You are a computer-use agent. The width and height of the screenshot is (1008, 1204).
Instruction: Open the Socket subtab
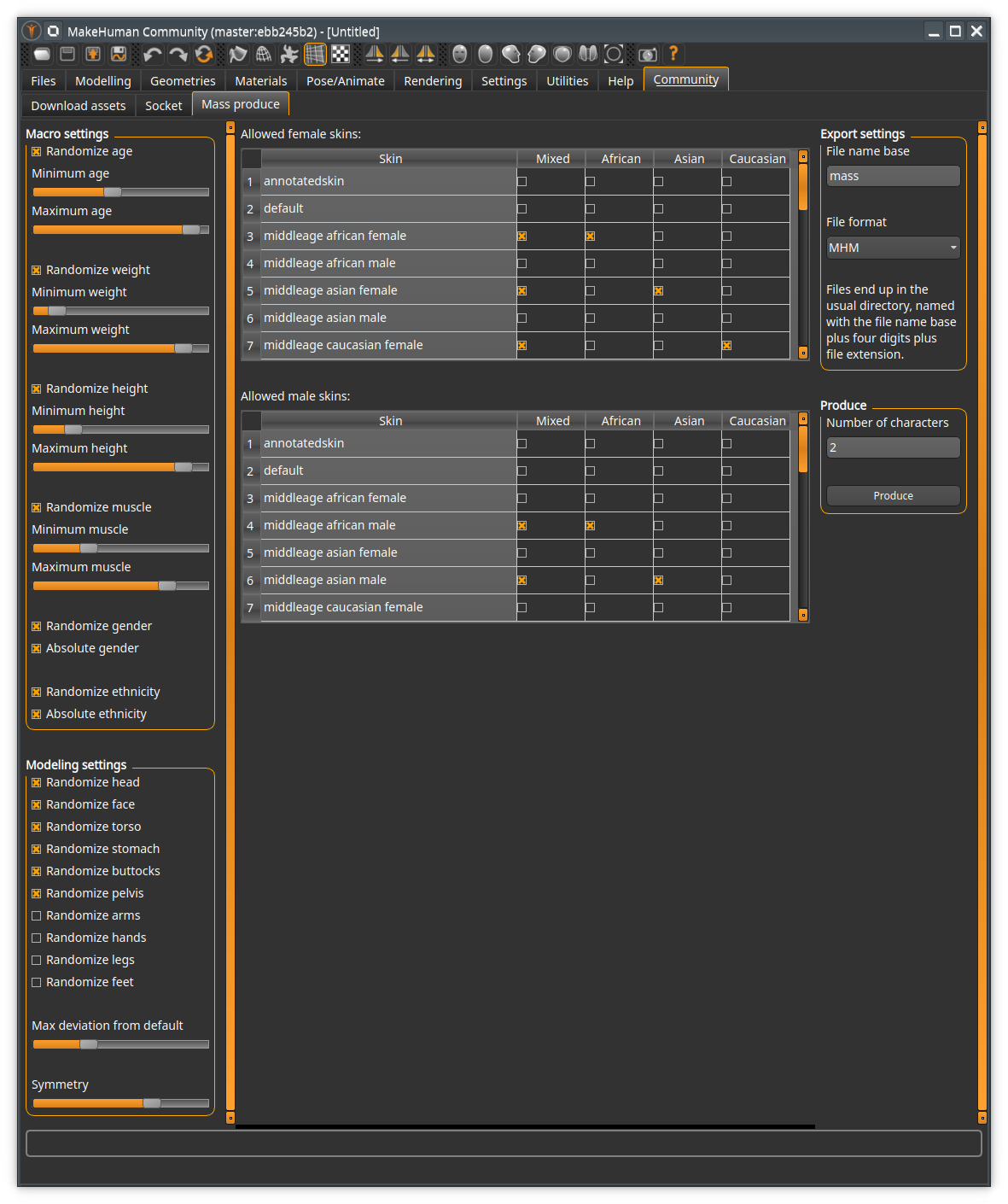164,106
